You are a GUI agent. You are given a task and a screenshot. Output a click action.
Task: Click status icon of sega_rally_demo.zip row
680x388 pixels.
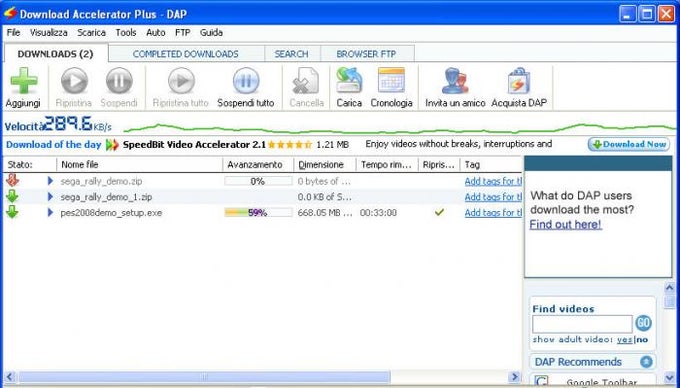point(13,181)
